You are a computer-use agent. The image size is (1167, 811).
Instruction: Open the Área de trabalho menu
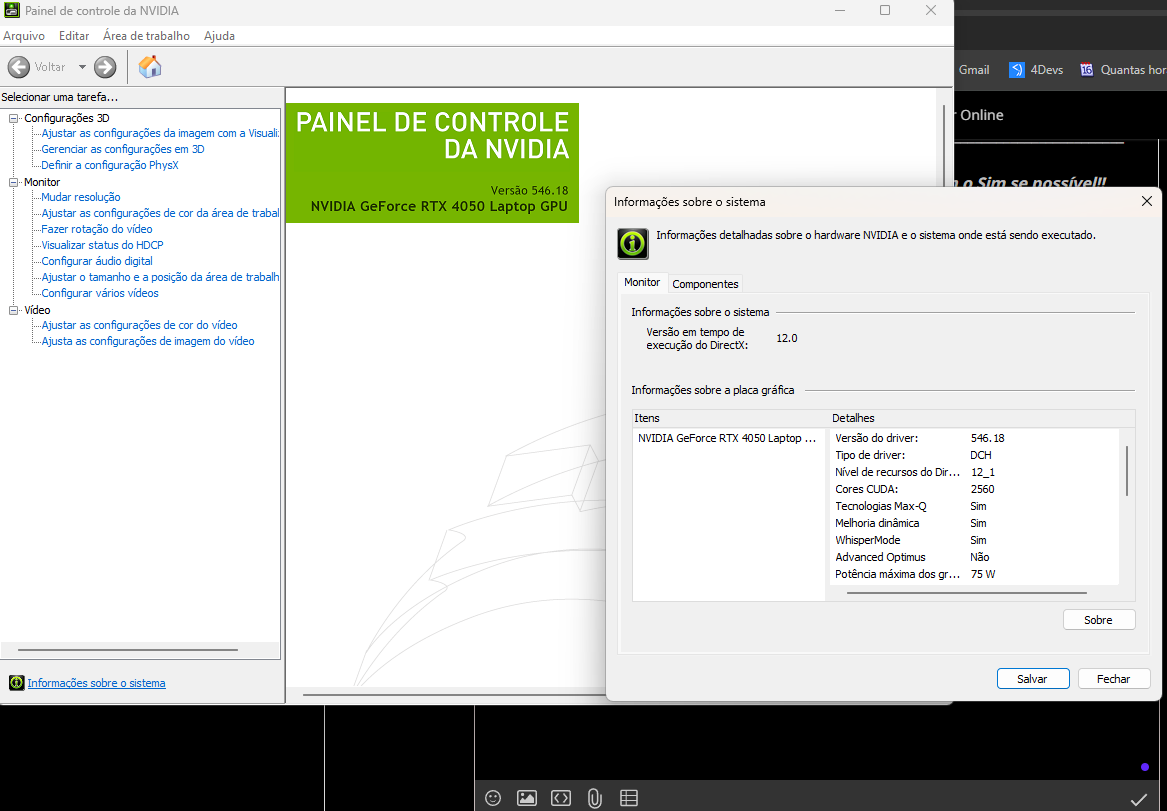point(146,36)
